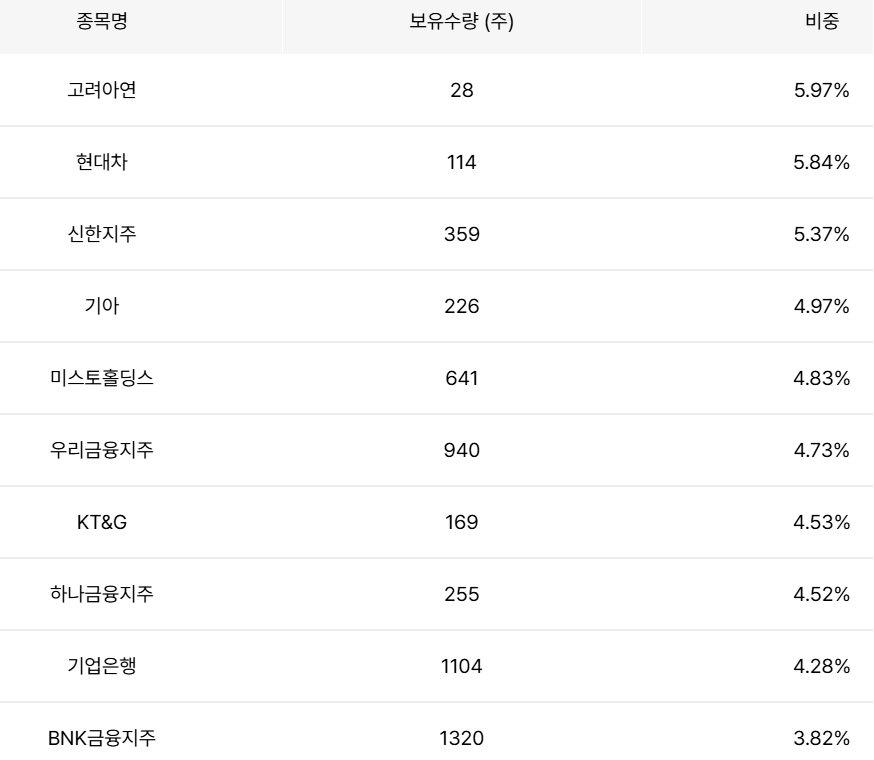Screen dimensions: 874x760
Task: Select the 기업은행 stock name
Action: click(102, 666)
